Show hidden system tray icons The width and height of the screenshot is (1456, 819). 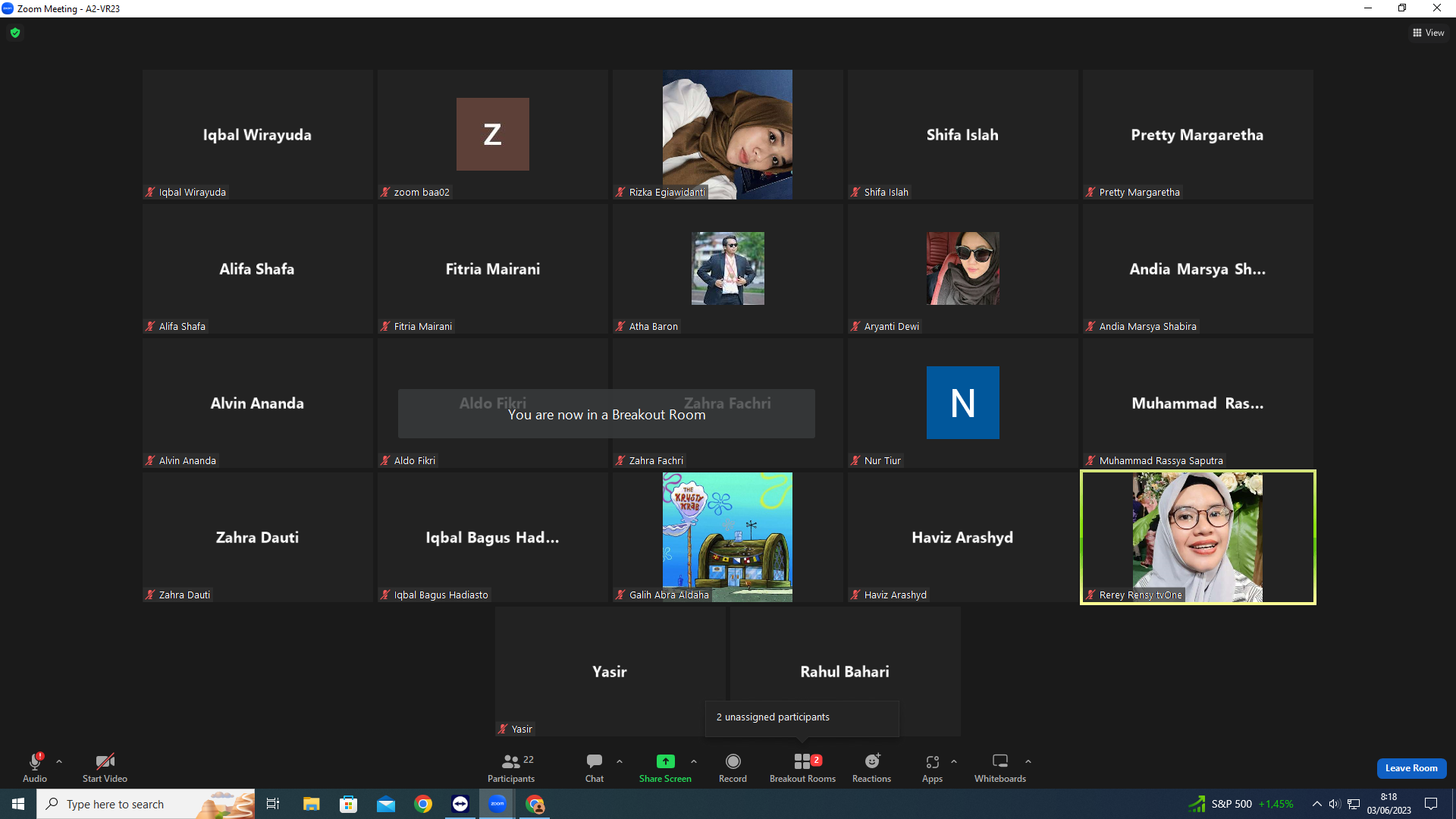point(1317,804)
